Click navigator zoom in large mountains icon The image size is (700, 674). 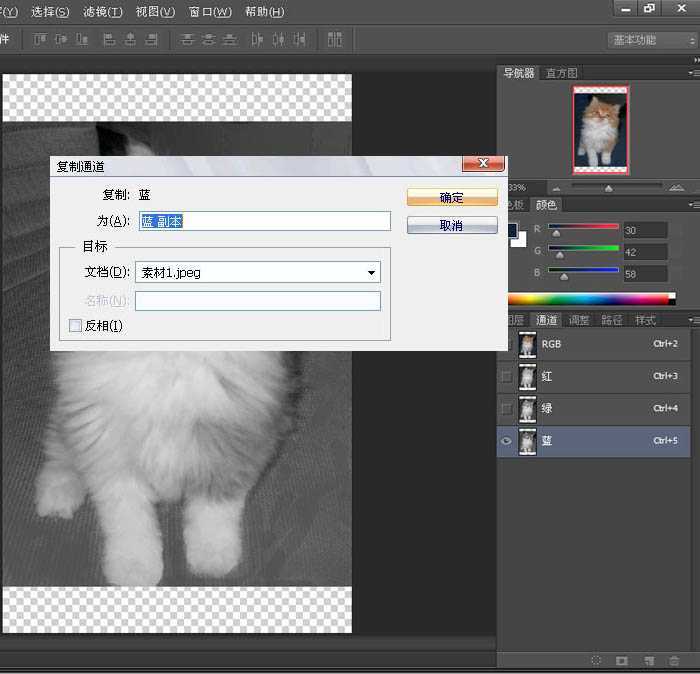pyautogui.click(x=677, y=187)
